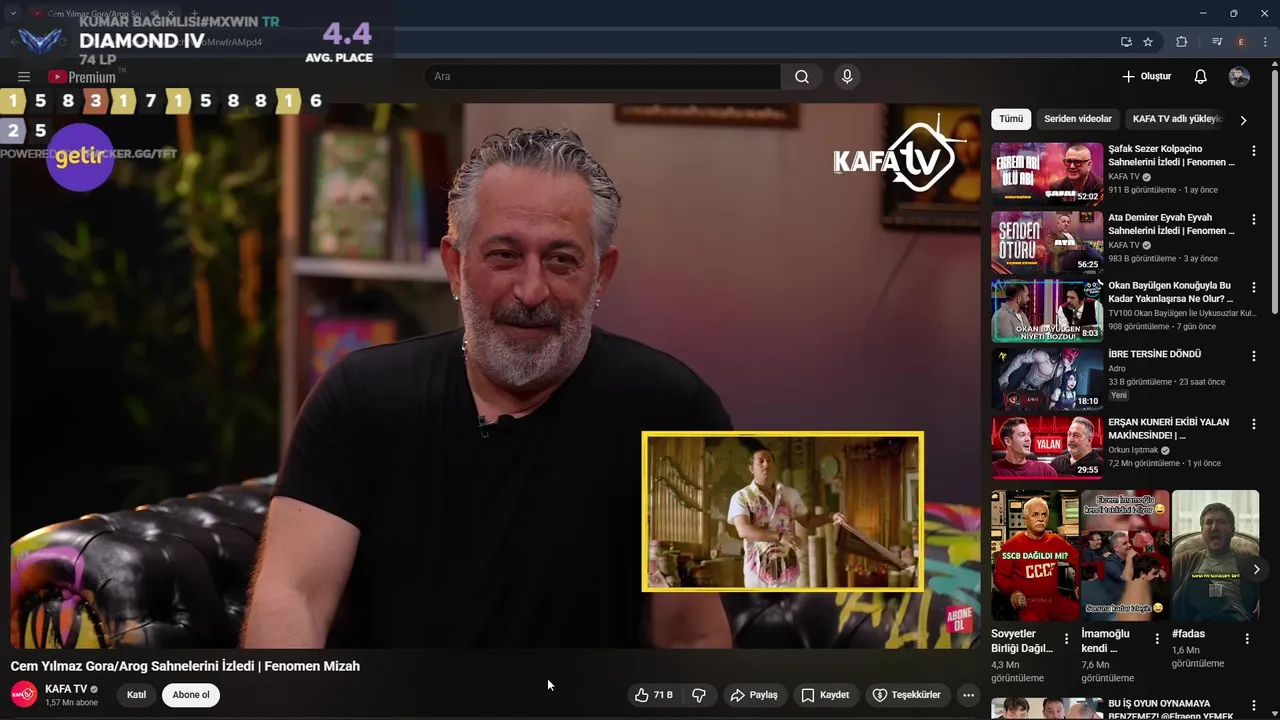The image size is (1280, 720).
Task: Click the Oluştur create button
Action: (1146, 77)
